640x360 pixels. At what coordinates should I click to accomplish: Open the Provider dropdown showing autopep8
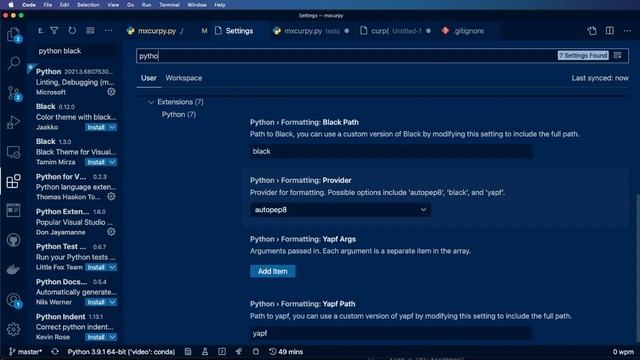(340, 210)
